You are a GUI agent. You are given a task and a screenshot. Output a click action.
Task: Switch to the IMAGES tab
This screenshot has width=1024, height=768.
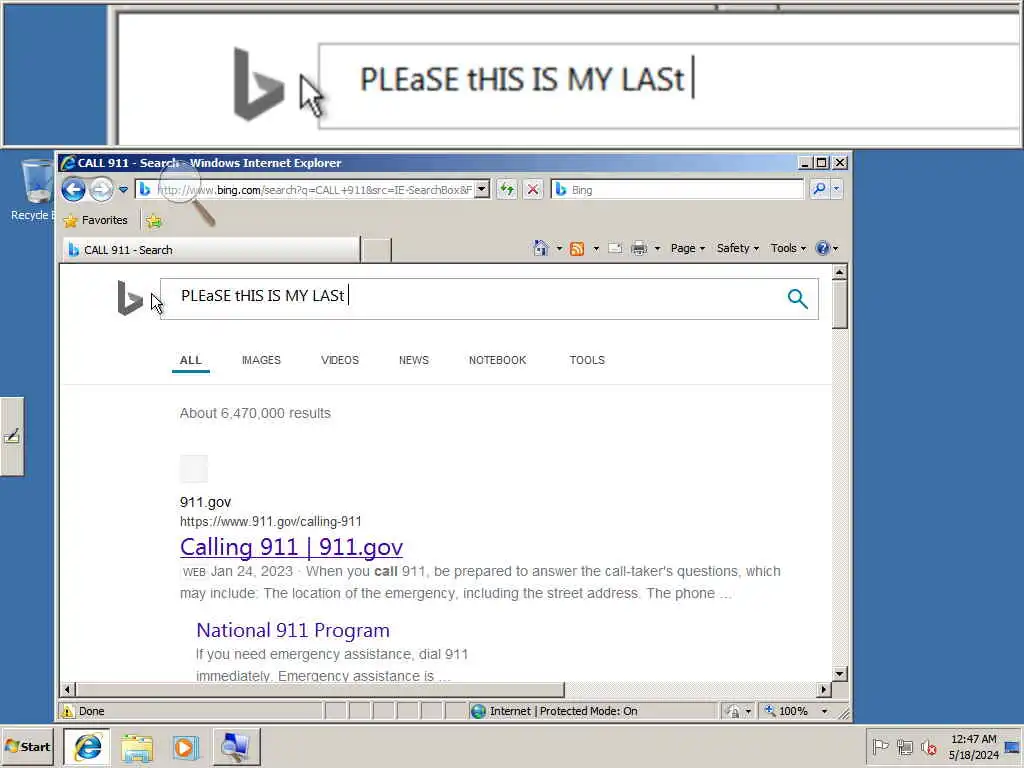click(261, 360)
